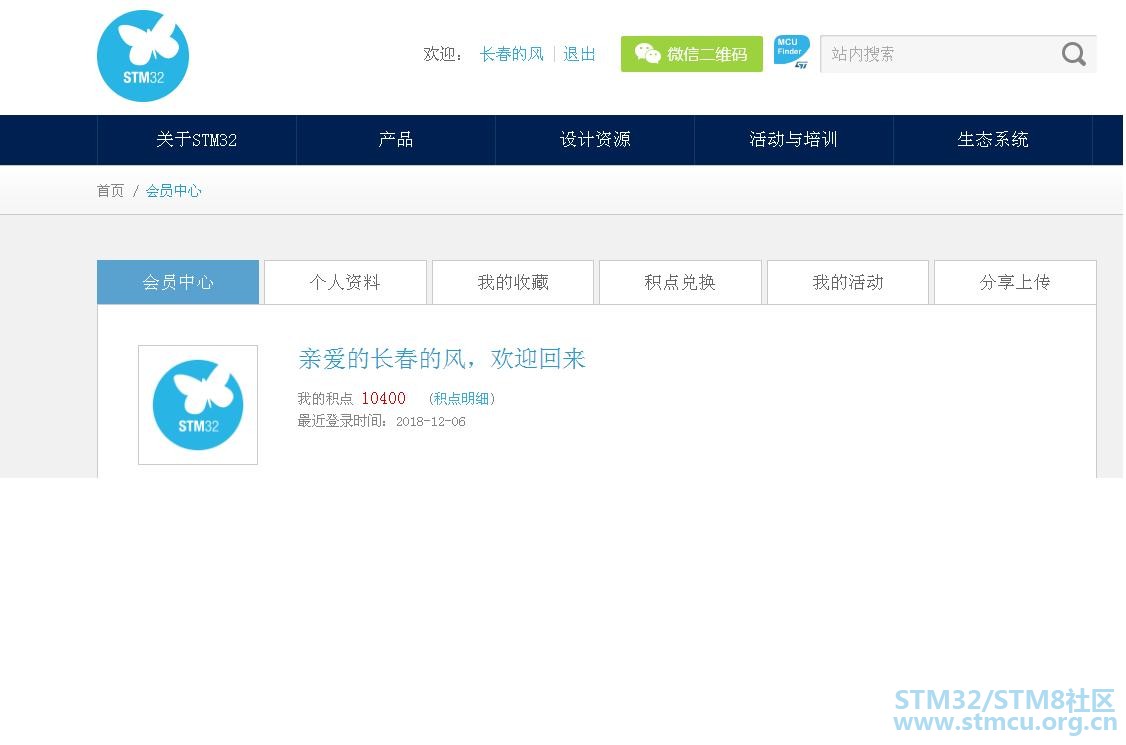Click the WeChat icon on green button

pyautogui.click(x=647, y=54)
